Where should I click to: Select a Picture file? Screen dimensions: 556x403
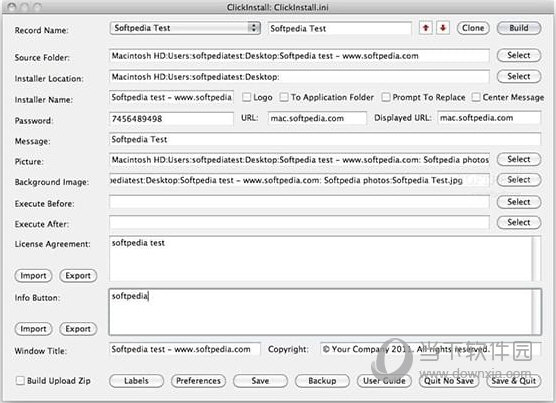(x=519, y=159)
